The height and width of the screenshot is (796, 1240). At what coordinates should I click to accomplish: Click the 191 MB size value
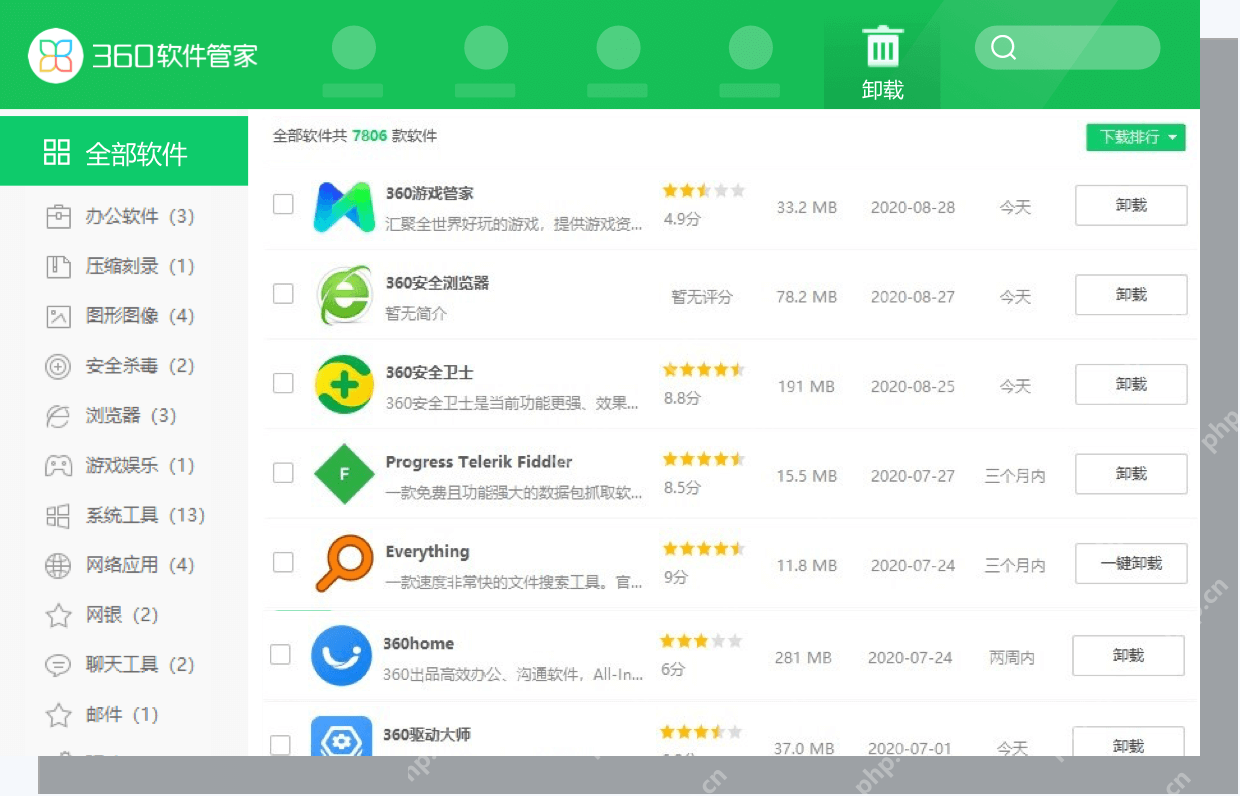[807, 386]
